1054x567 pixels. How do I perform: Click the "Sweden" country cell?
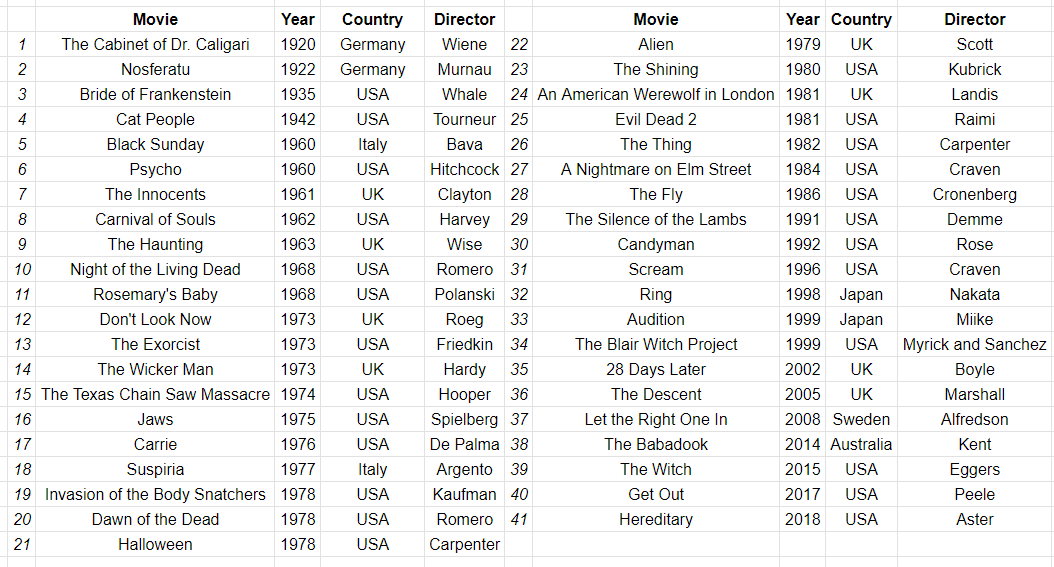point(861,419)
